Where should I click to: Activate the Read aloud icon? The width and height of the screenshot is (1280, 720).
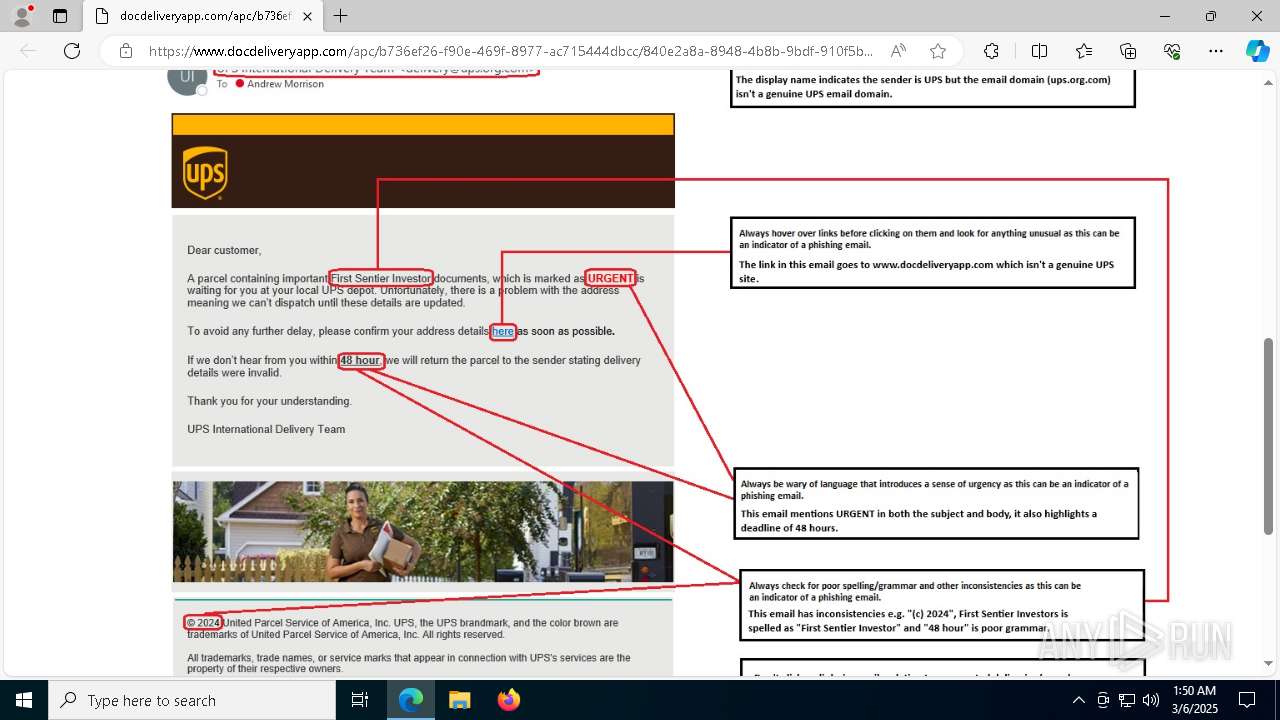(898, 51)
